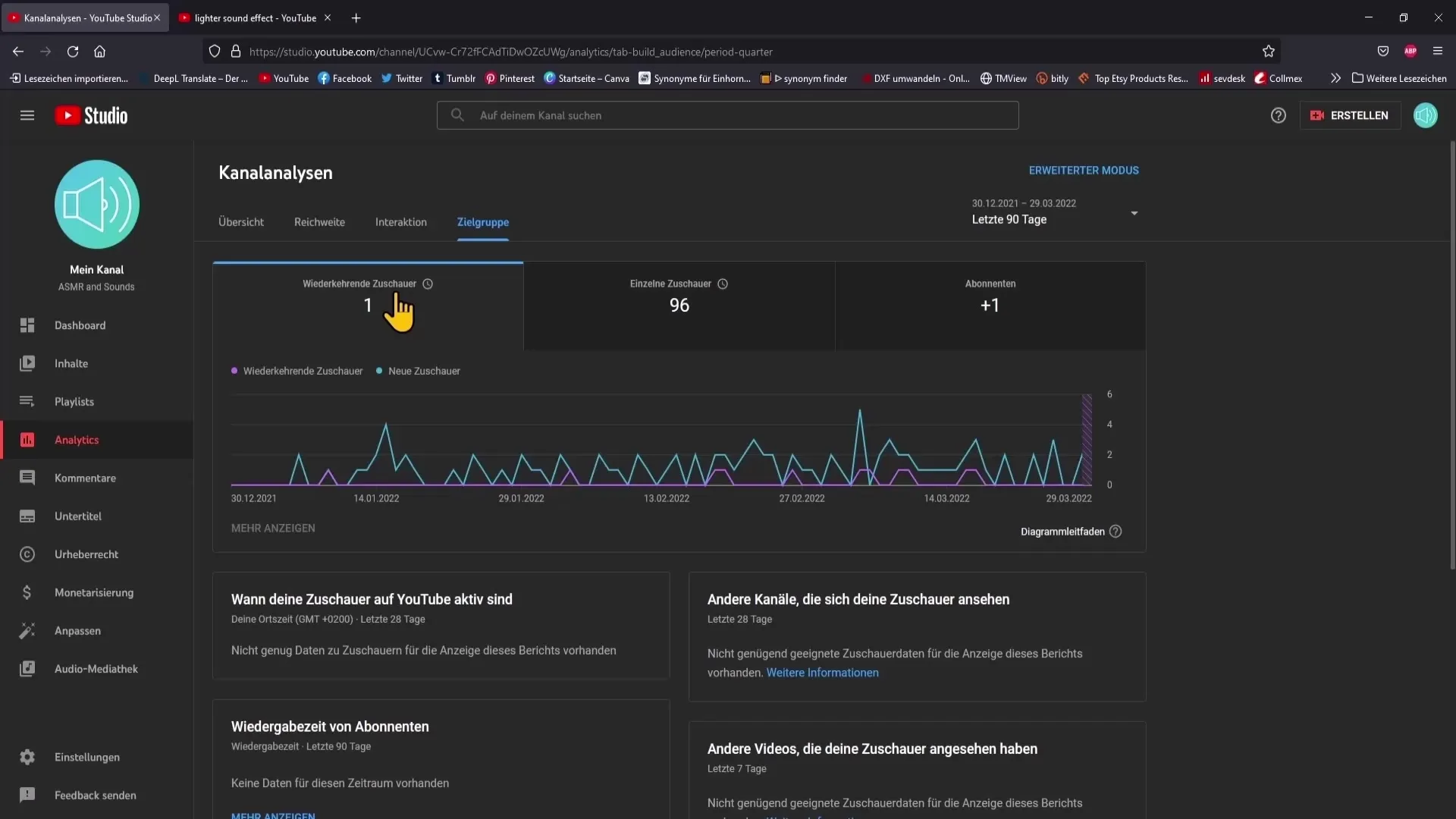Viewport: 1456px width, 819px height.
Task: Click Wiederkehrende Zuschauer info icon
Action: tap(427, 283)
